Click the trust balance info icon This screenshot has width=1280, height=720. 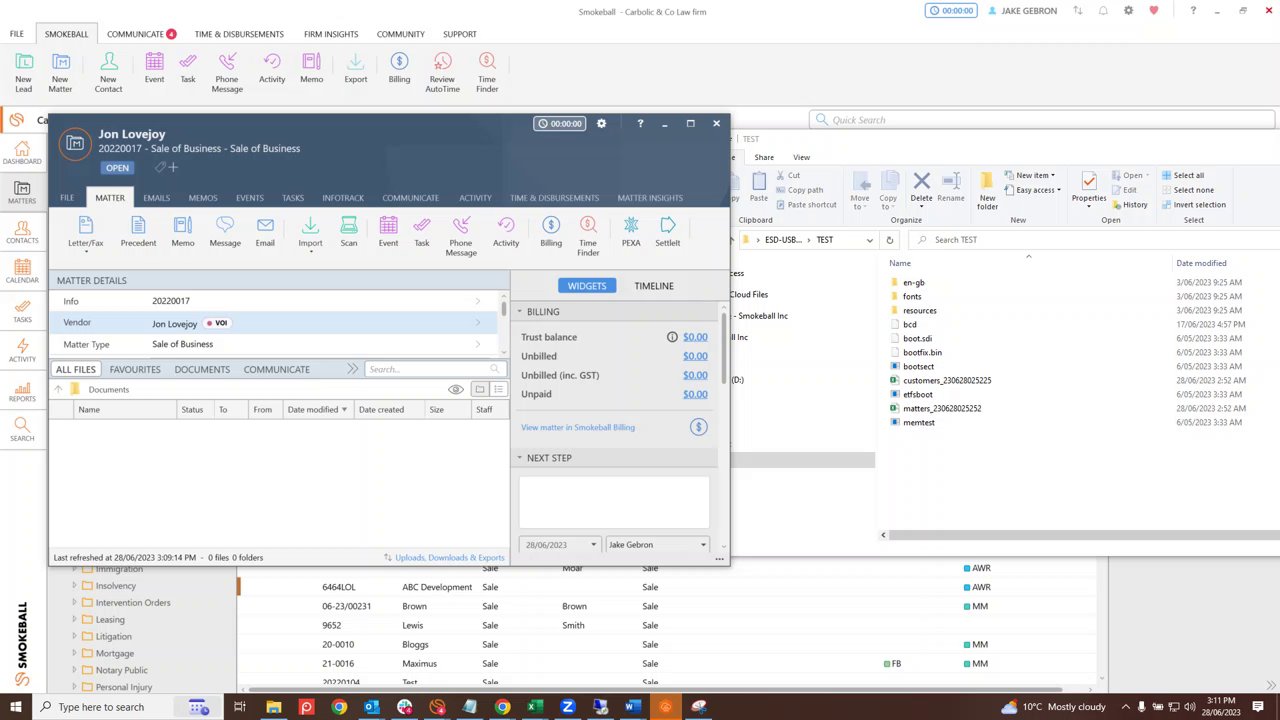[672, 337]
